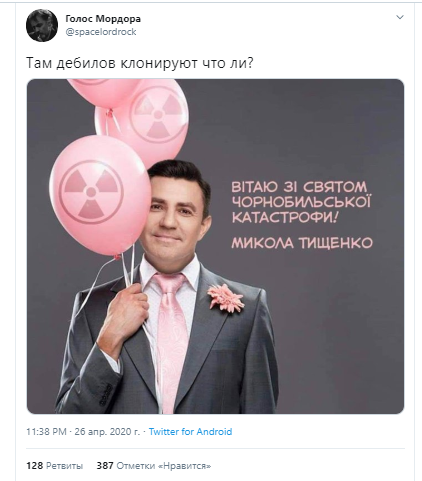Click the МИКОЛА ТИЩЕНКО caption in image
This screenshot has height=481, width=422.
tap(302, 243)
